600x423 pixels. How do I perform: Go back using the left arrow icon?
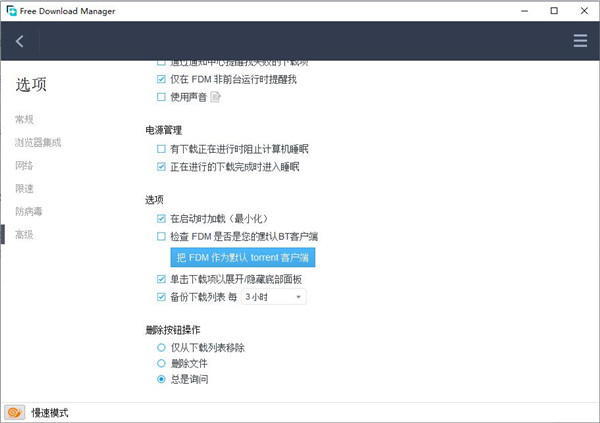pos(20,41)
